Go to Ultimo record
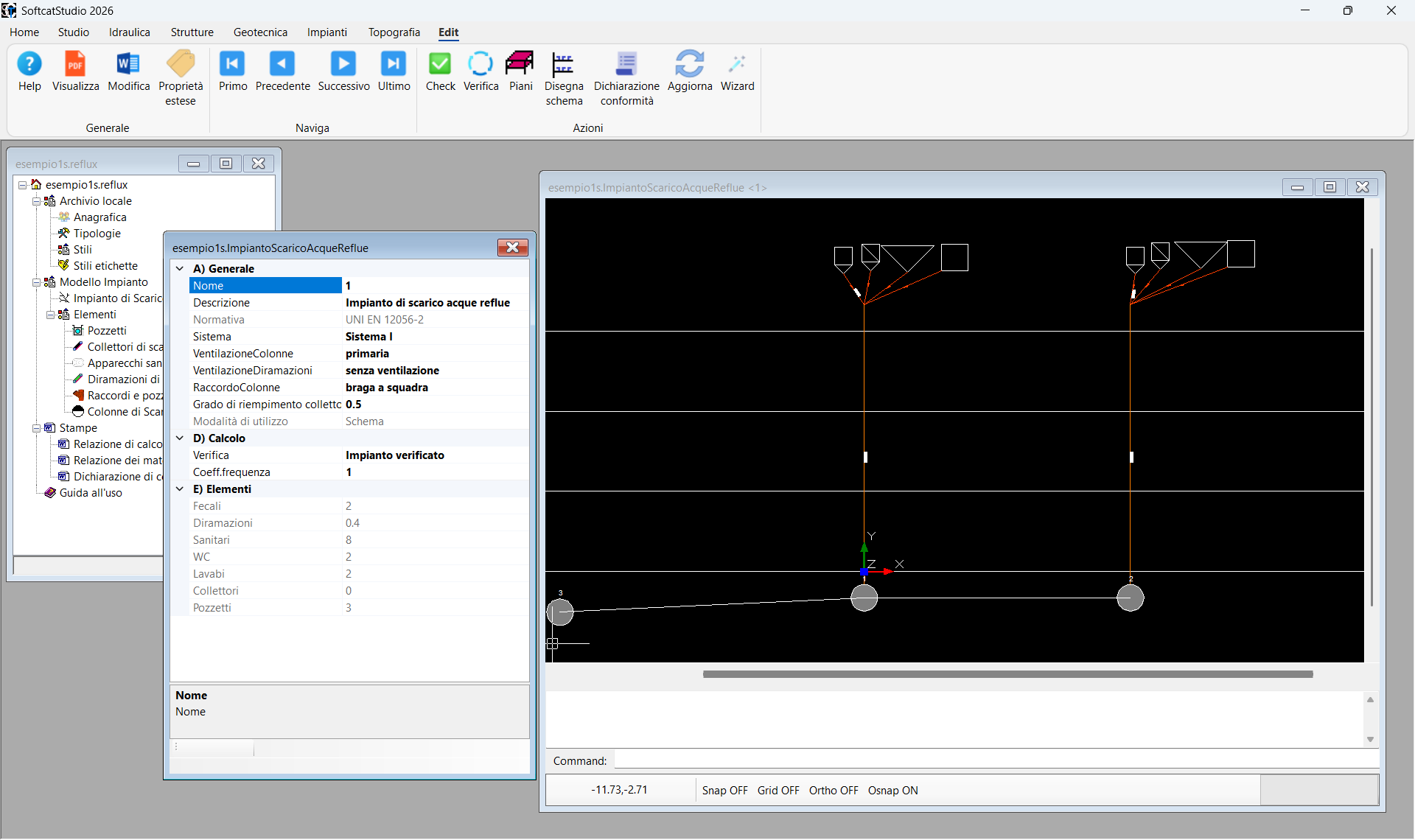The image size is (1415, 840). coord(394,71)
